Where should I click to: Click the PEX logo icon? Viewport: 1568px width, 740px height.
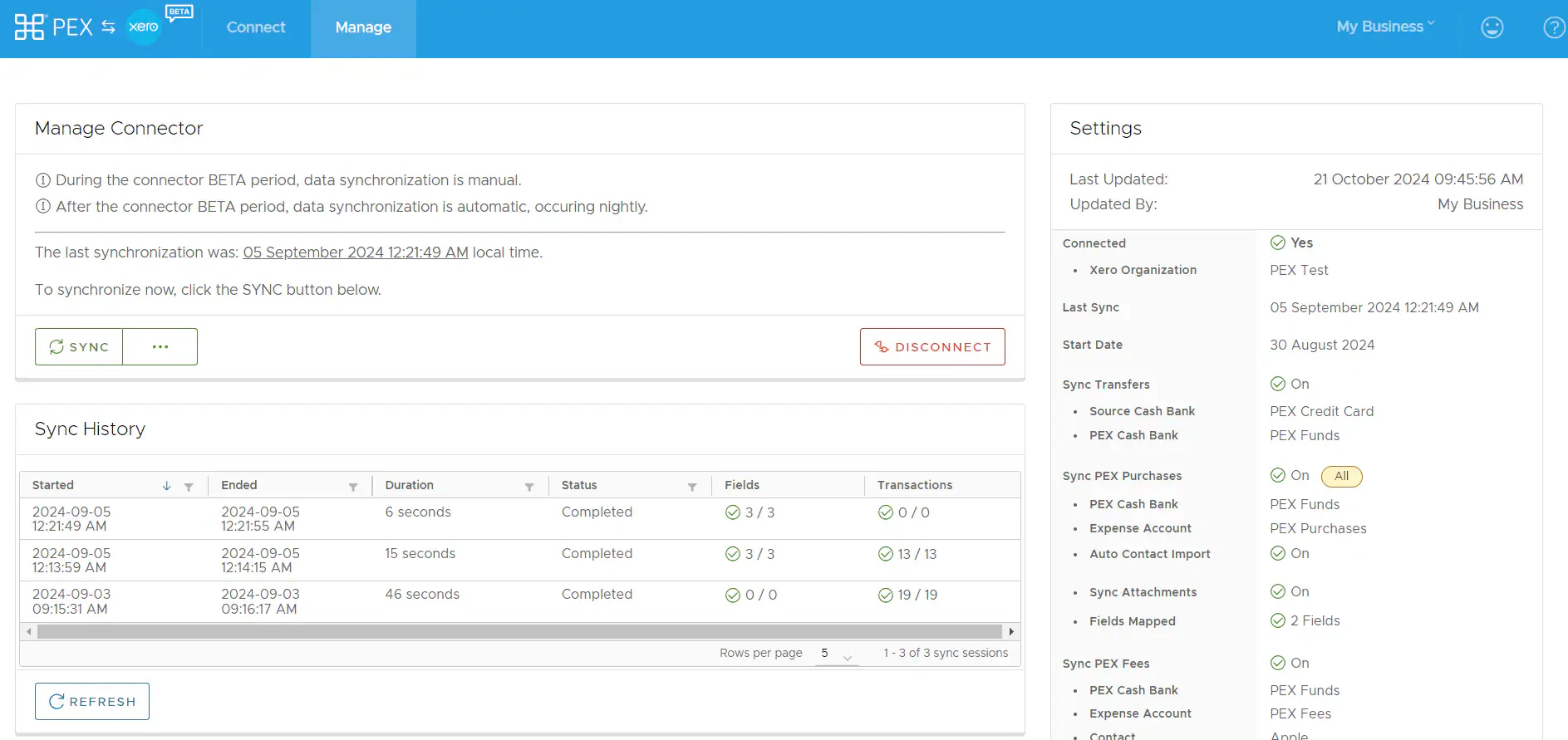point(29,27)
